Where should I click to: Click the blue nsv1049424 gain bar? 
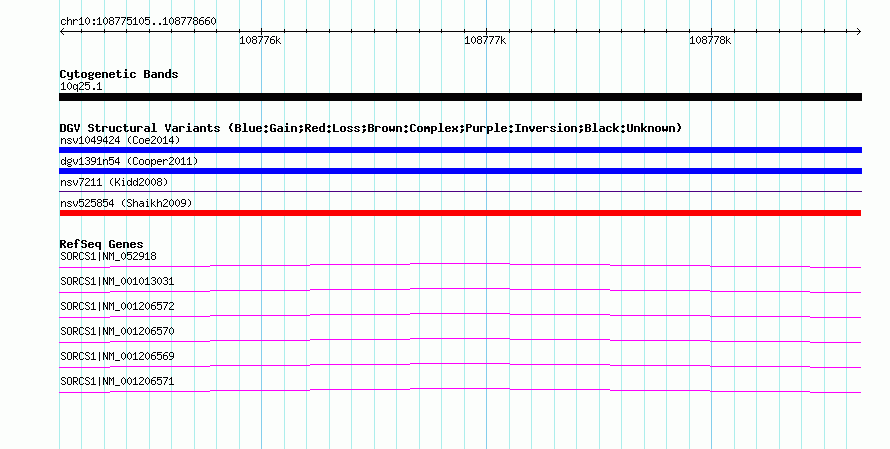click(x=460, y=150)
